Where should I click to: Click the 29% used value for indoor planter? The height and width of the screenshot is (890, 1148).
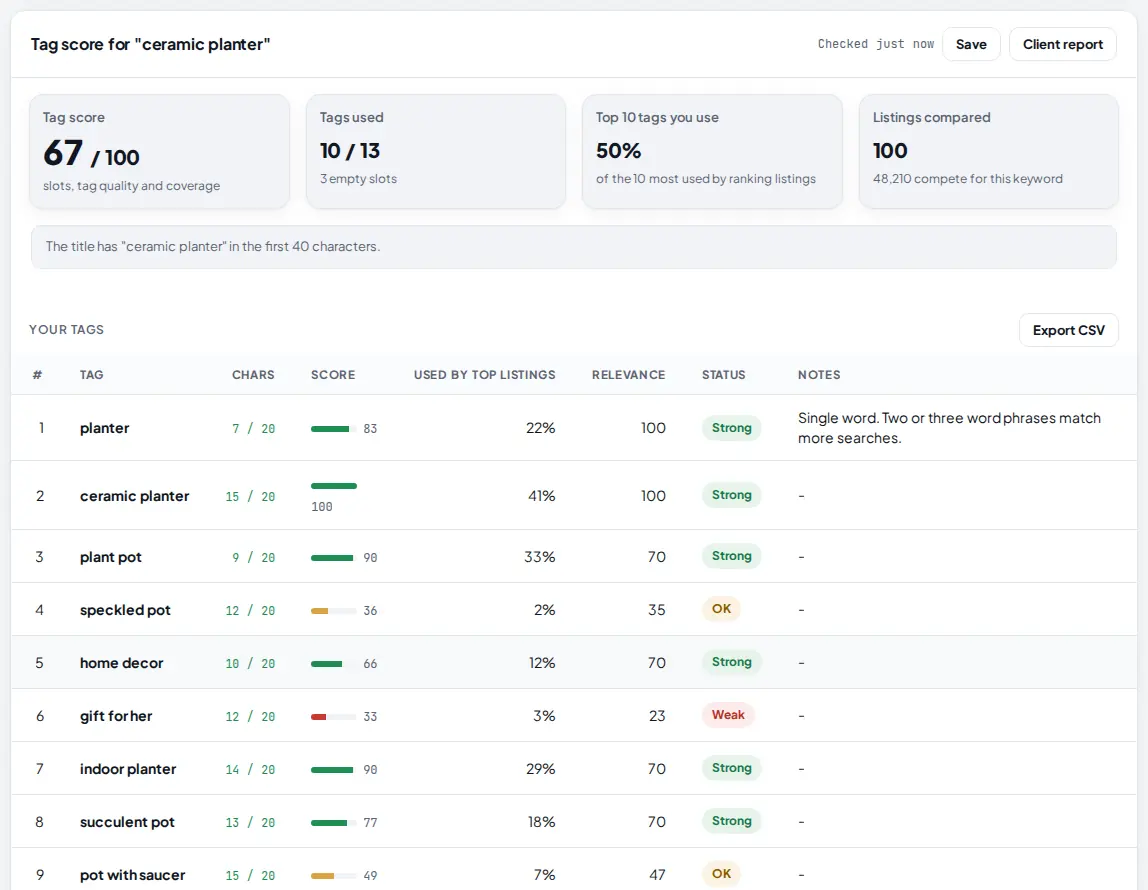pos(540,769)
